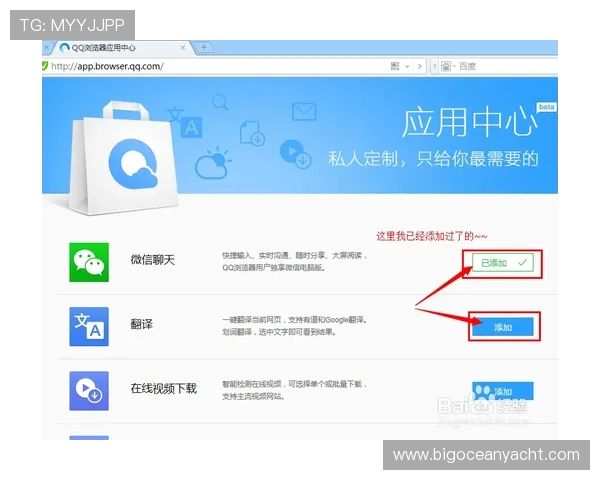Click the WeChat chat description text

295,261
